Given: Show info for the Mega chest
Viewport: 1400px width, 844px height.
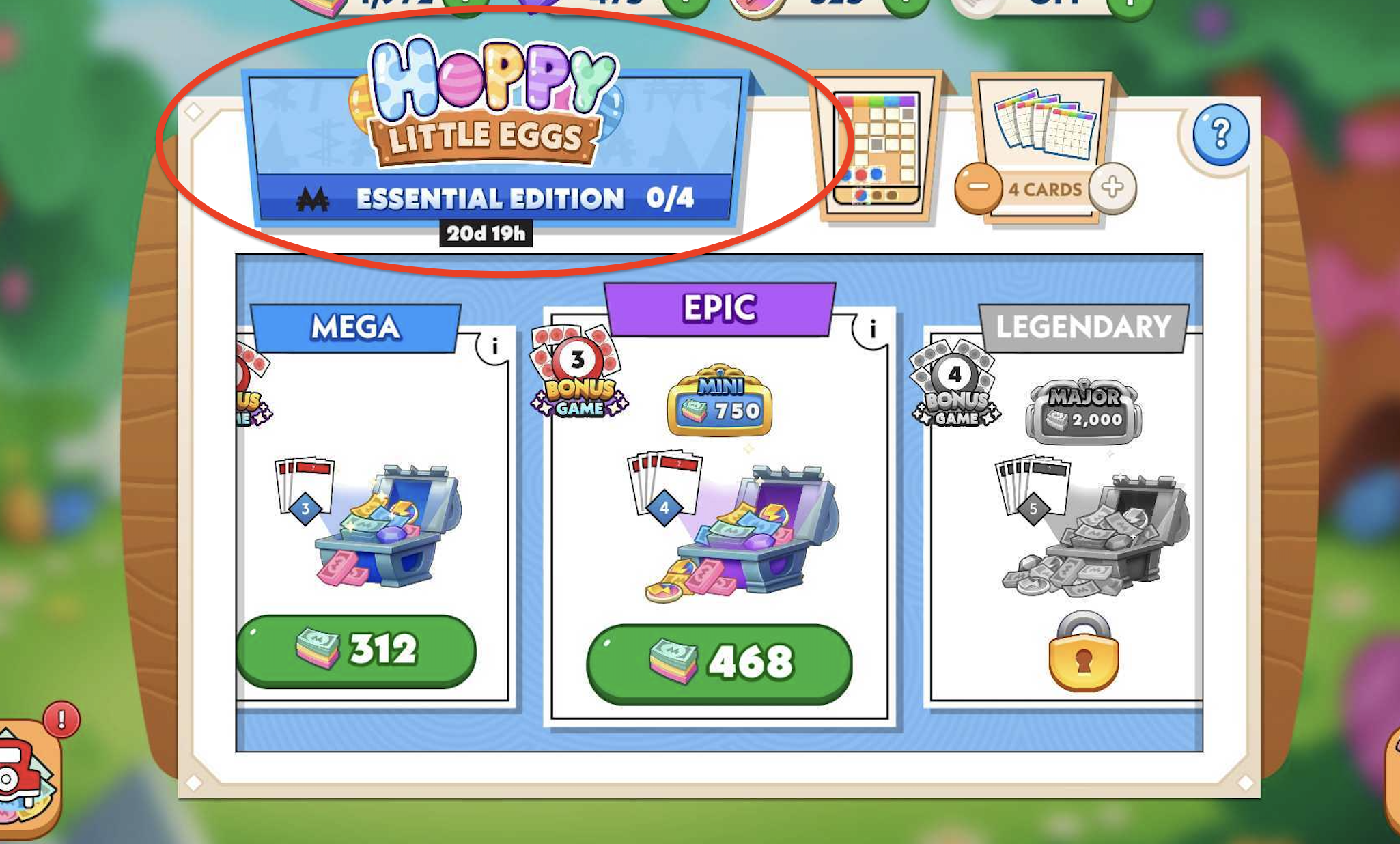Looking at the screenshot, I should (x=494, y=347).
